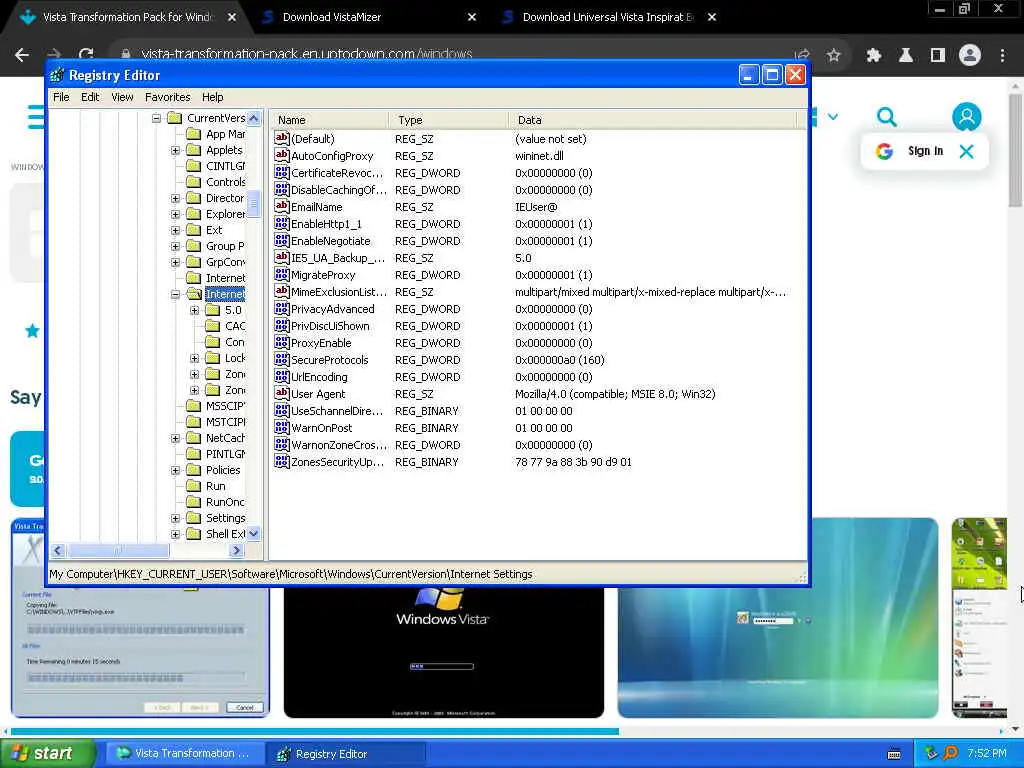Click the (Default) string value icon
The width and height of the screenshot is (1024, 768).
coord(281,138)
